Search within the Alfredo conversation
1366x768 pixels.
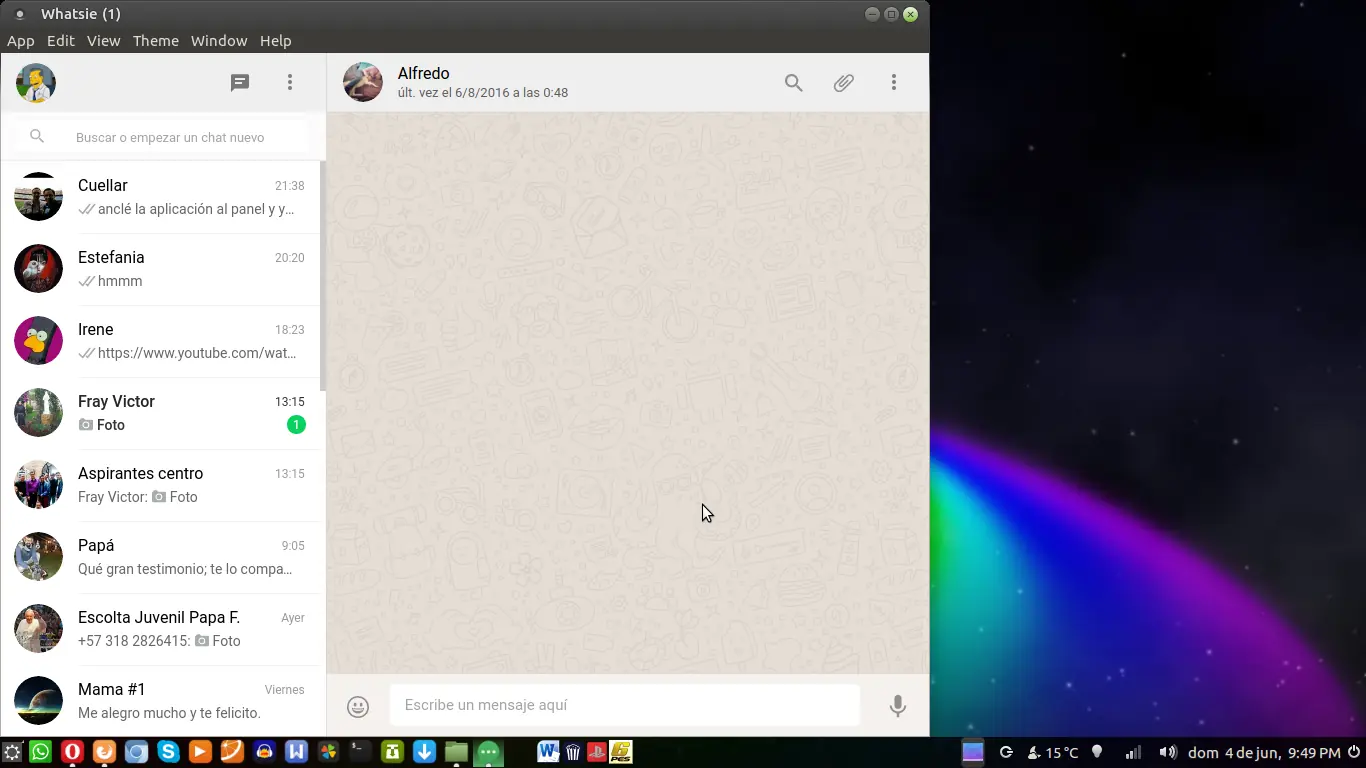(794, 83)
